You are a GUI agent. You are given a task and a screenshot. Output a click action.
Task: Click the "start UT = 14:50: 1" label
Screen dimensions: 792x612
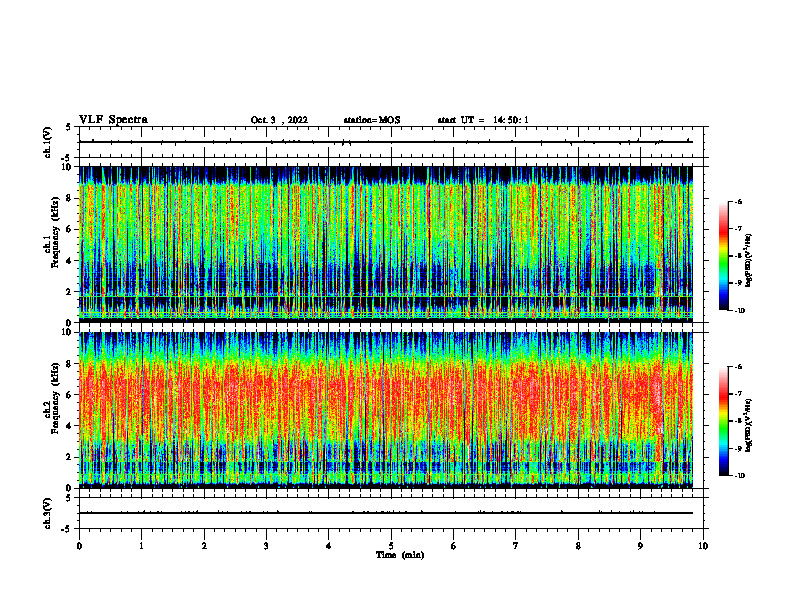point(483,120)
